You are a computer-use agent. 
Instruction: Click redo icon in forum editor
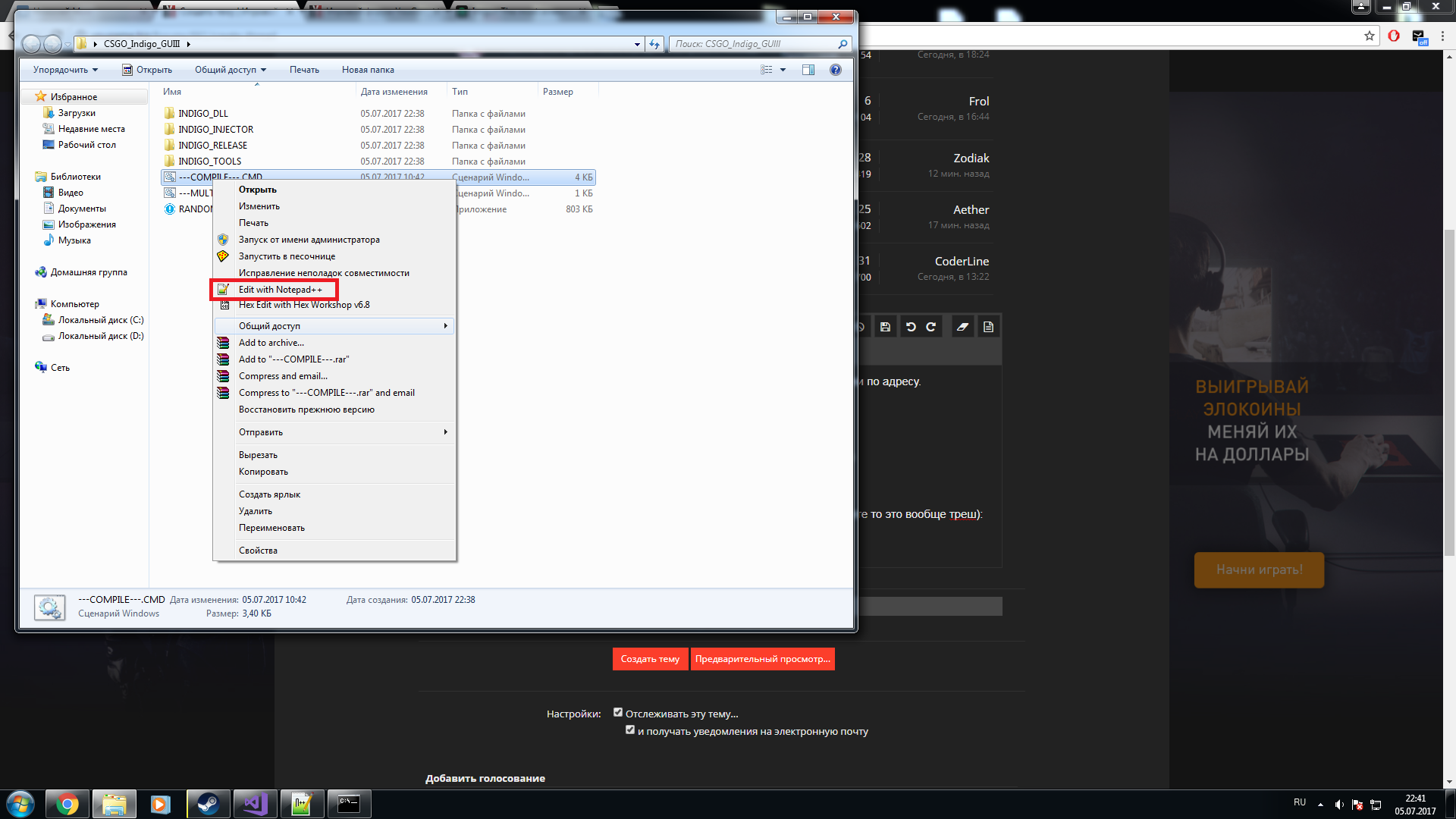pyautogui.click(x=930, y=327)
